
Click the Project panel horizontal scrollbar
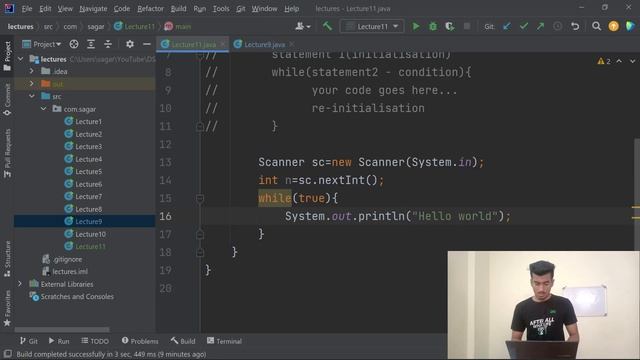[62, 329]
